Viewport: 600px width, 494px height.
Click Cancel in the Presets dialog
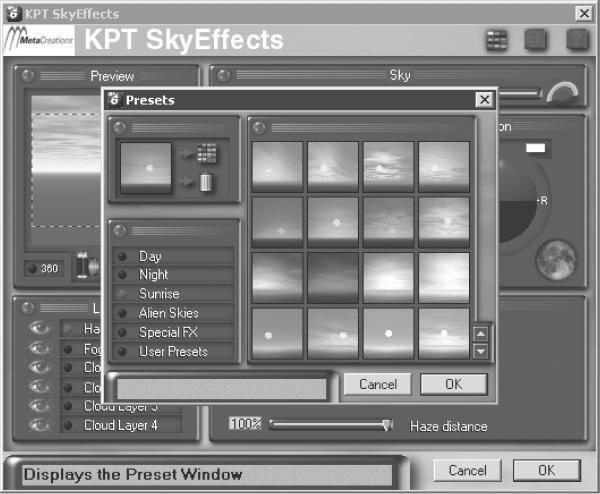[378, 384]
